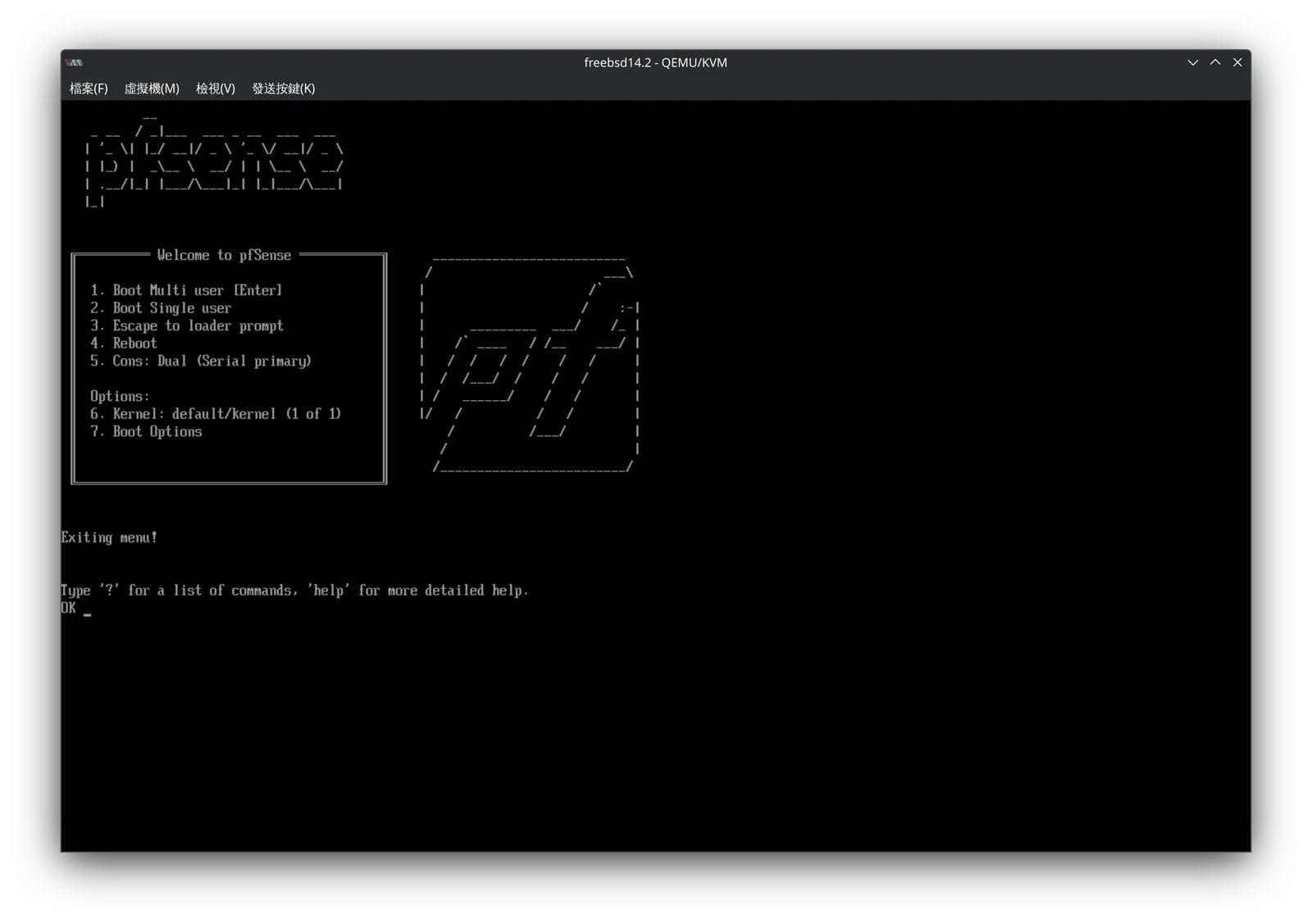The image size is (1312, 924).
Task: Click the "7. Boot Options" line
Action: [146, 432]
